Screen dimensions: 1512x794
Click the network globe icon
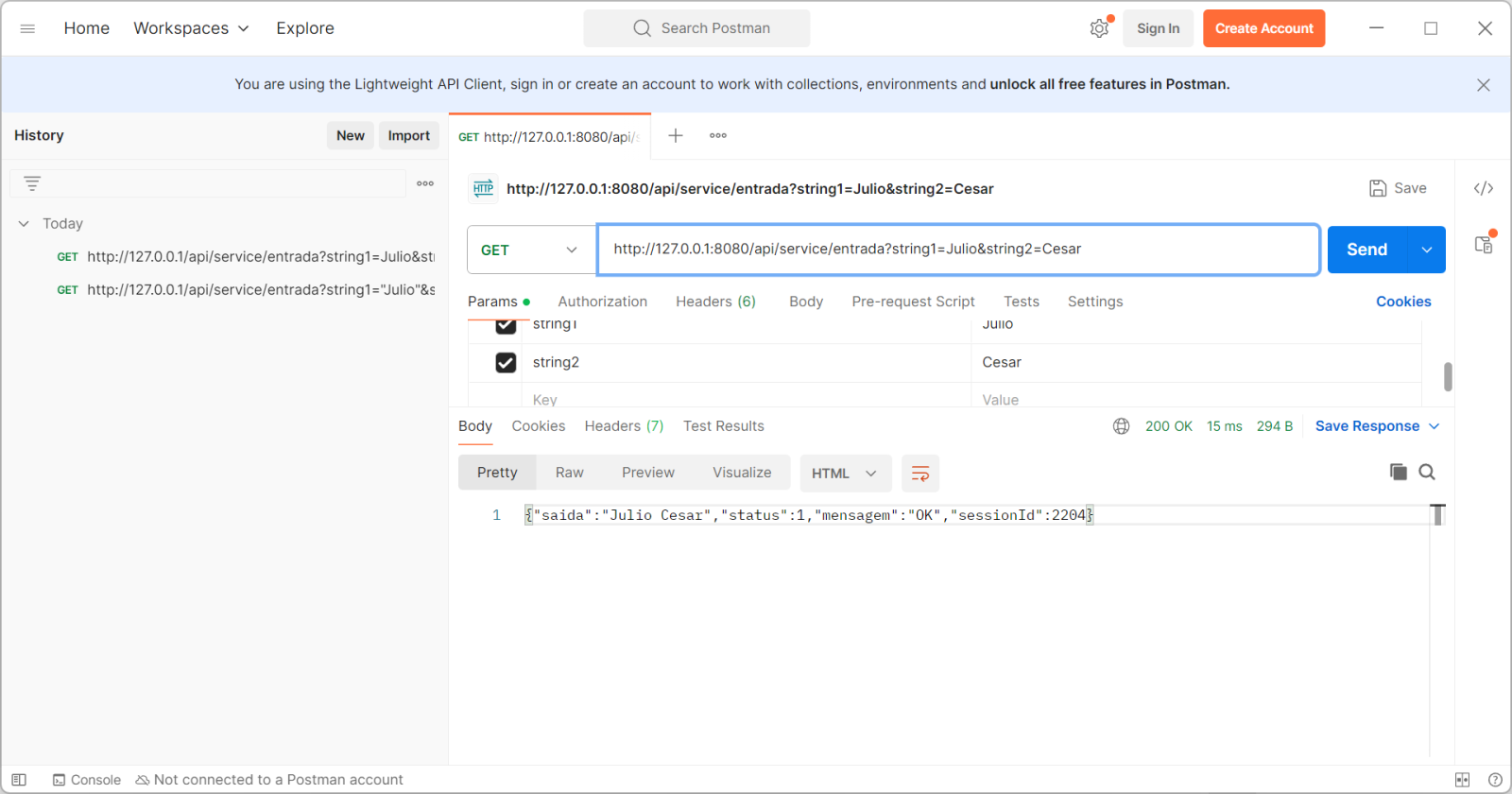1121,426
